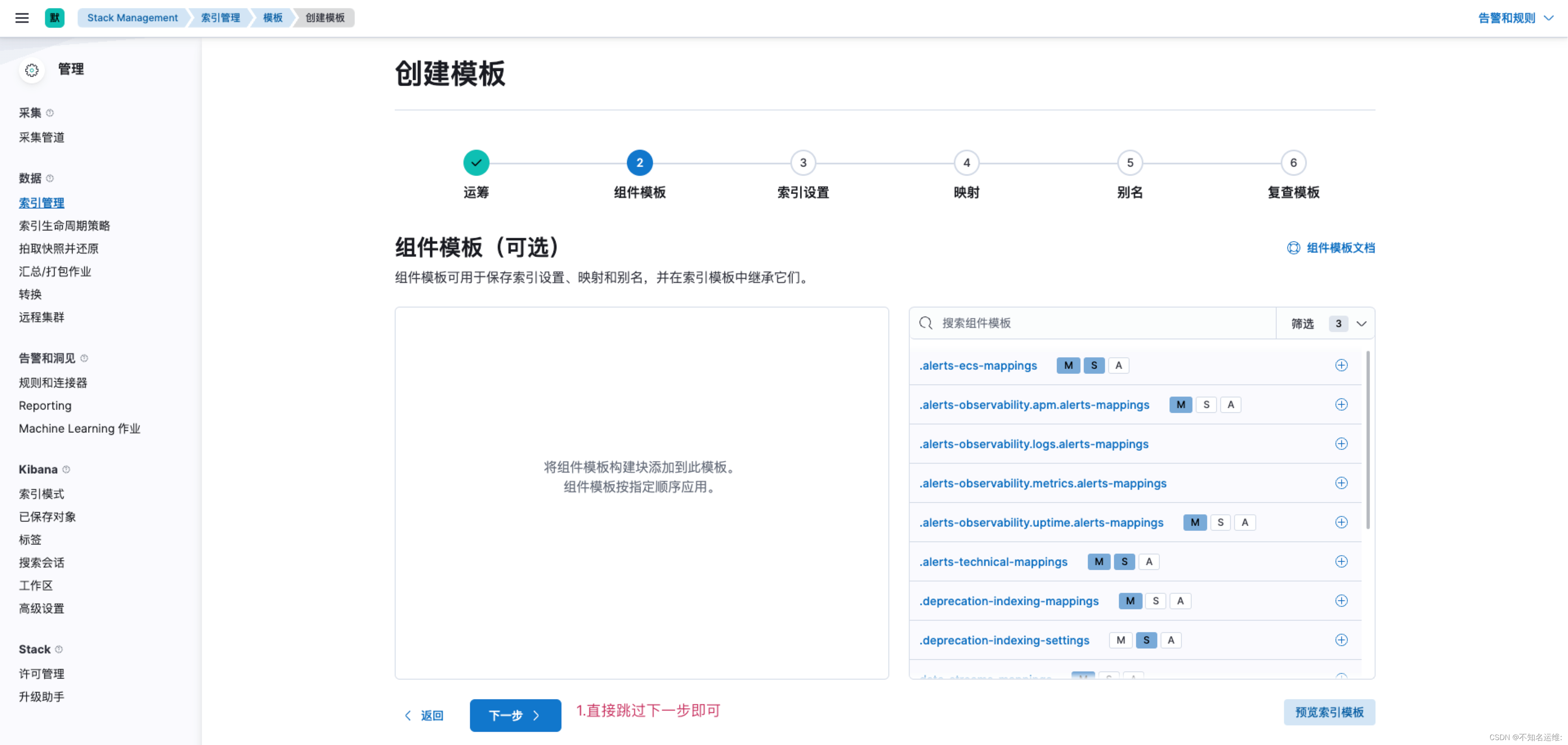Click the 预览索引模板 button
1568x745 pixels.
click(x=1329, y=712)
